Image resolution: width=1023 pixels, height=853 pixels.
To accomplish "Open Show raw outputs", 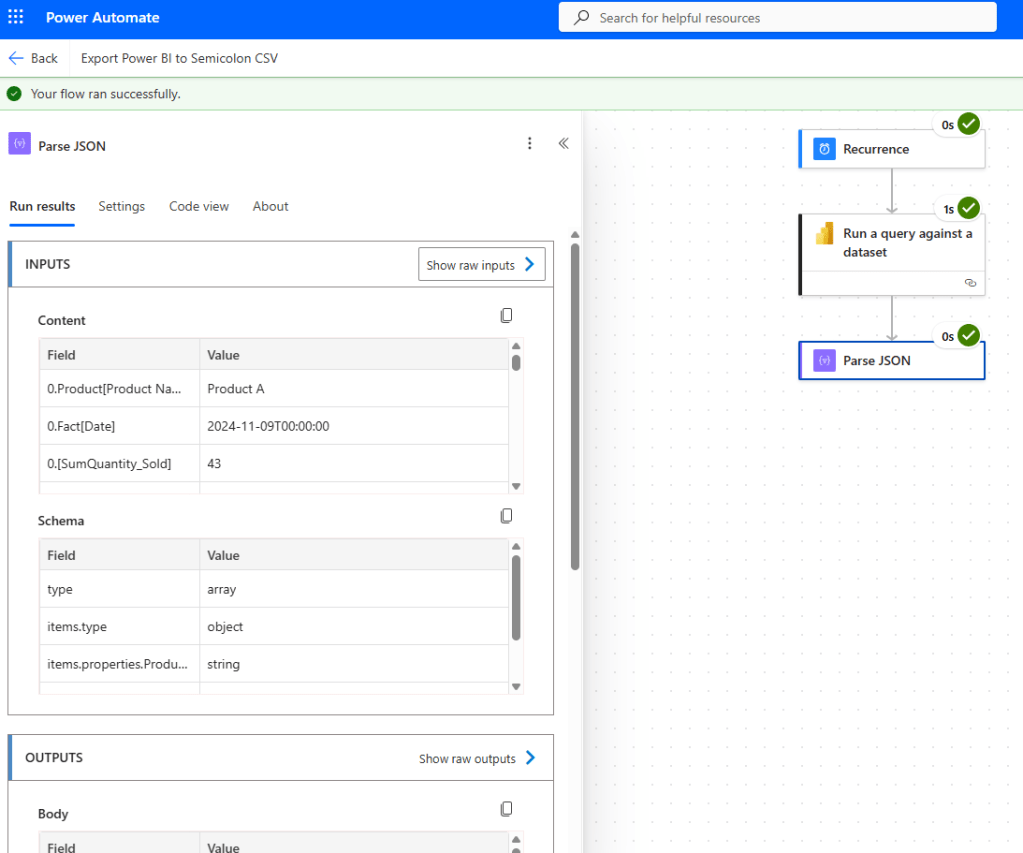I will click(x=477, y=758).
